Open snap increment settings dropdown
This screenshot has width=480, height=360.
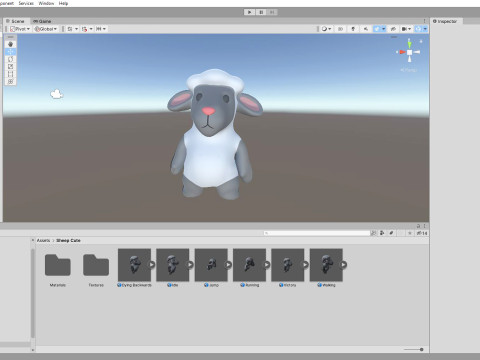tap(101, 29)
